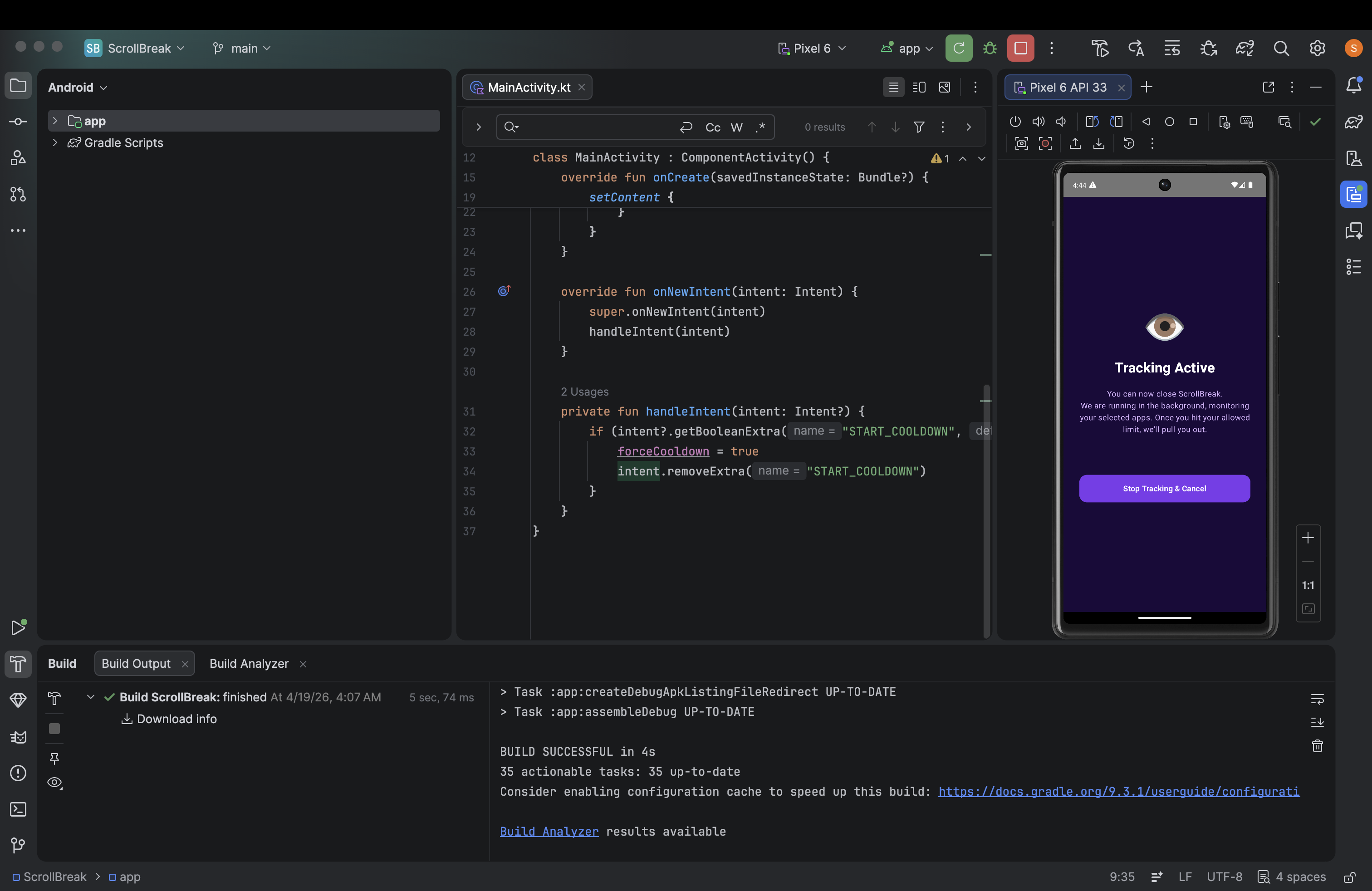
Task: Expand the app module tree node
Action: coord(55,121)
